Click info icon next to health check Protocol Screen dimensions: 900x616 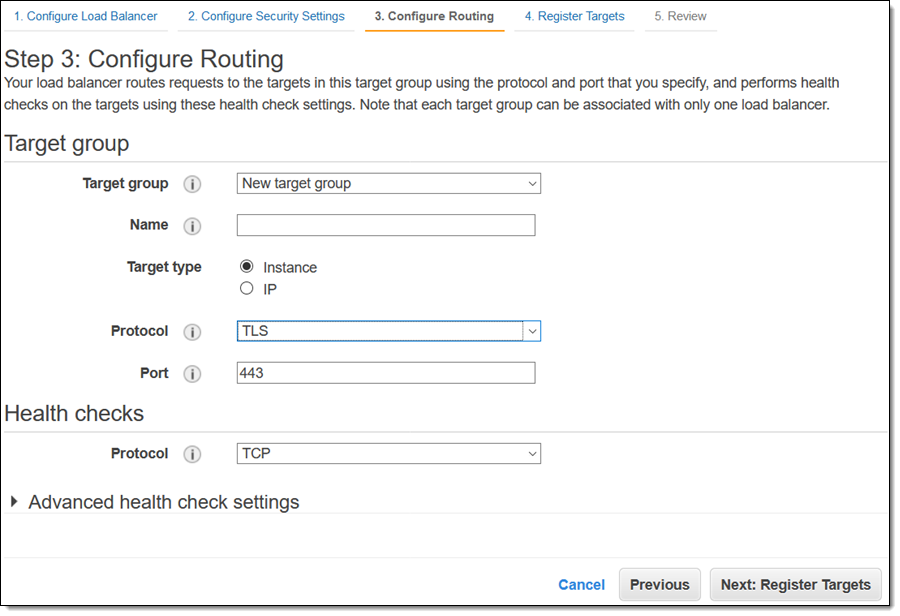[192, 454]
